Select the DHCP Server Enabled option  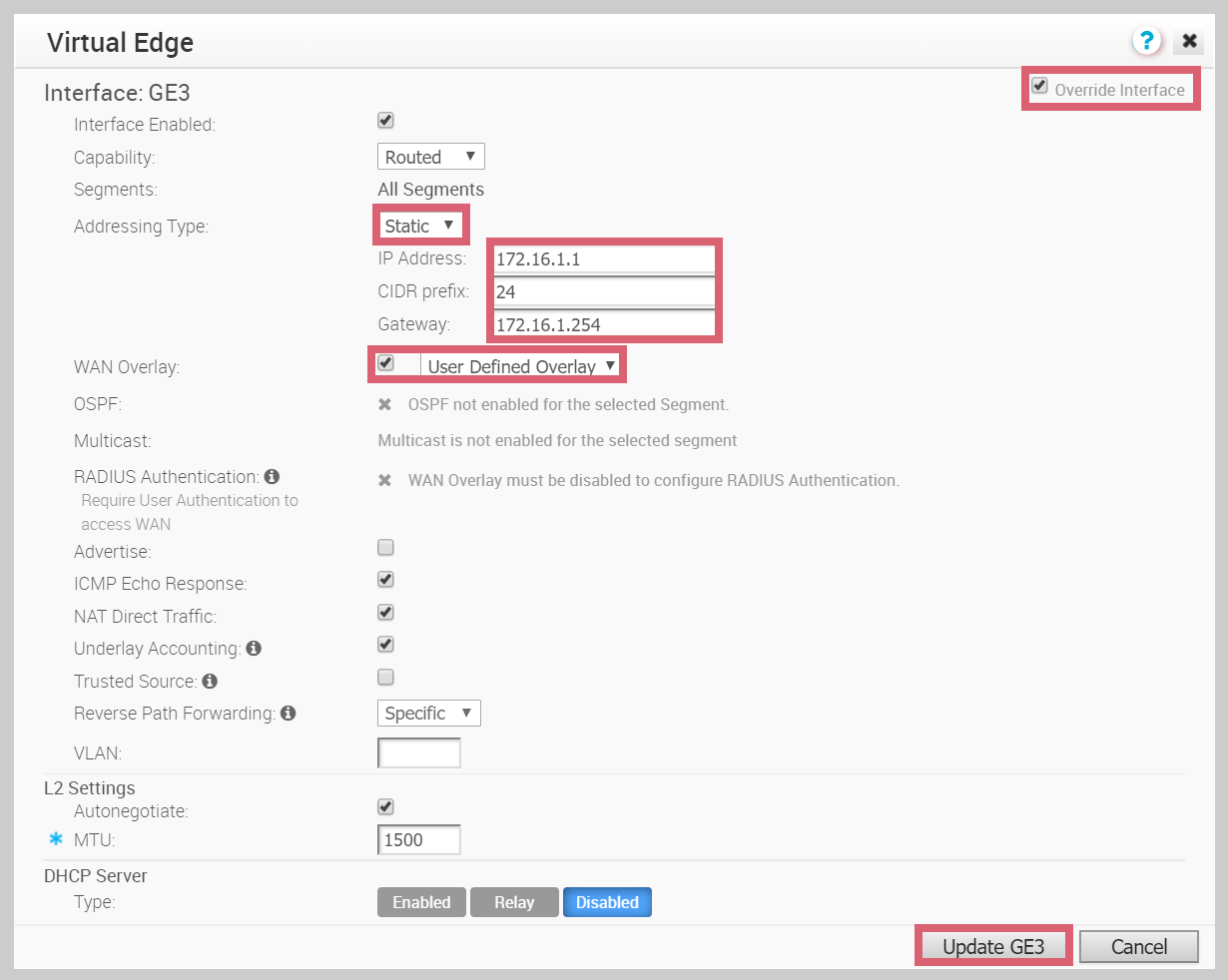pyautogui.click(x=421, y=902)
